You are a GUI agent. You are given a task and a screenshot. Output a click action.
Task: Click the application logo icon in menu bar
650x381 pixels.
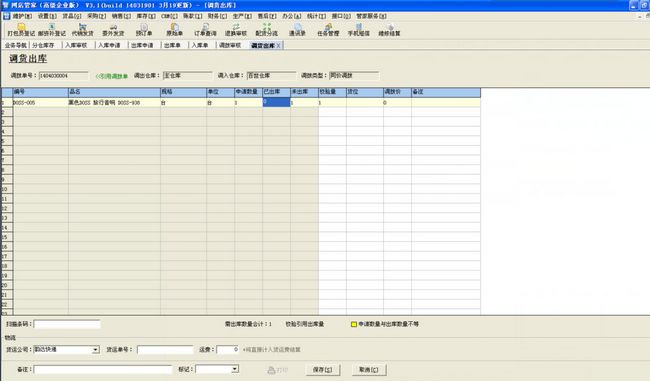pyautogui.click(x=6, y=16)
